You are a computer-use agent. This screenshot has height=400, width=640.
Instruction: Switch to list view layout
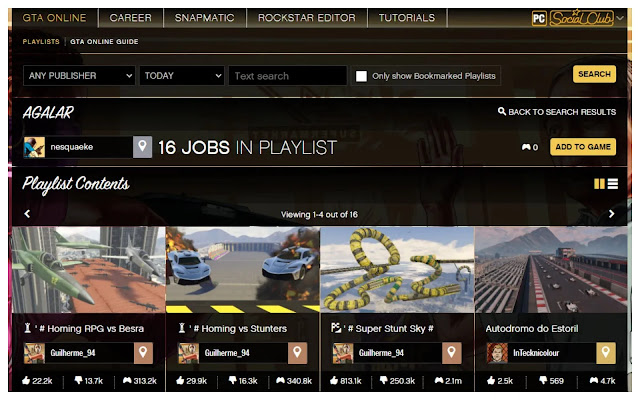pyautogui.click(x=613, y=184)
